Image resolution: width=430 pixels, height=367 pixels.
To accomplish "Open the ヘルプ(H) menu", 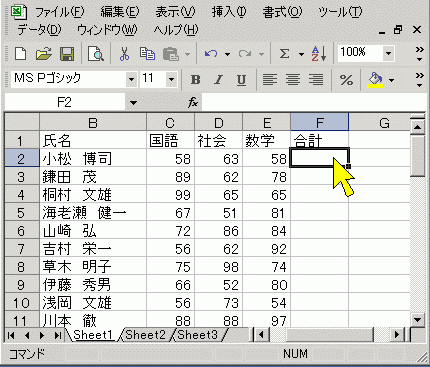I will (x=176, y=30).
